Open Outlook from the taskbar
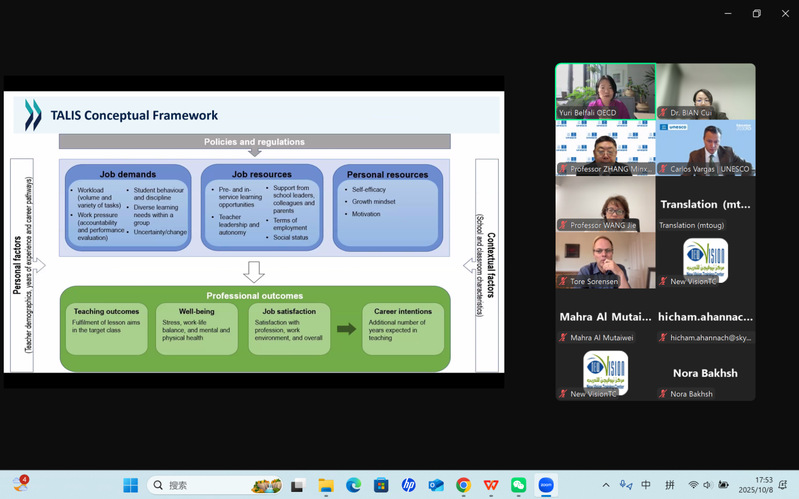 point(436,485)
